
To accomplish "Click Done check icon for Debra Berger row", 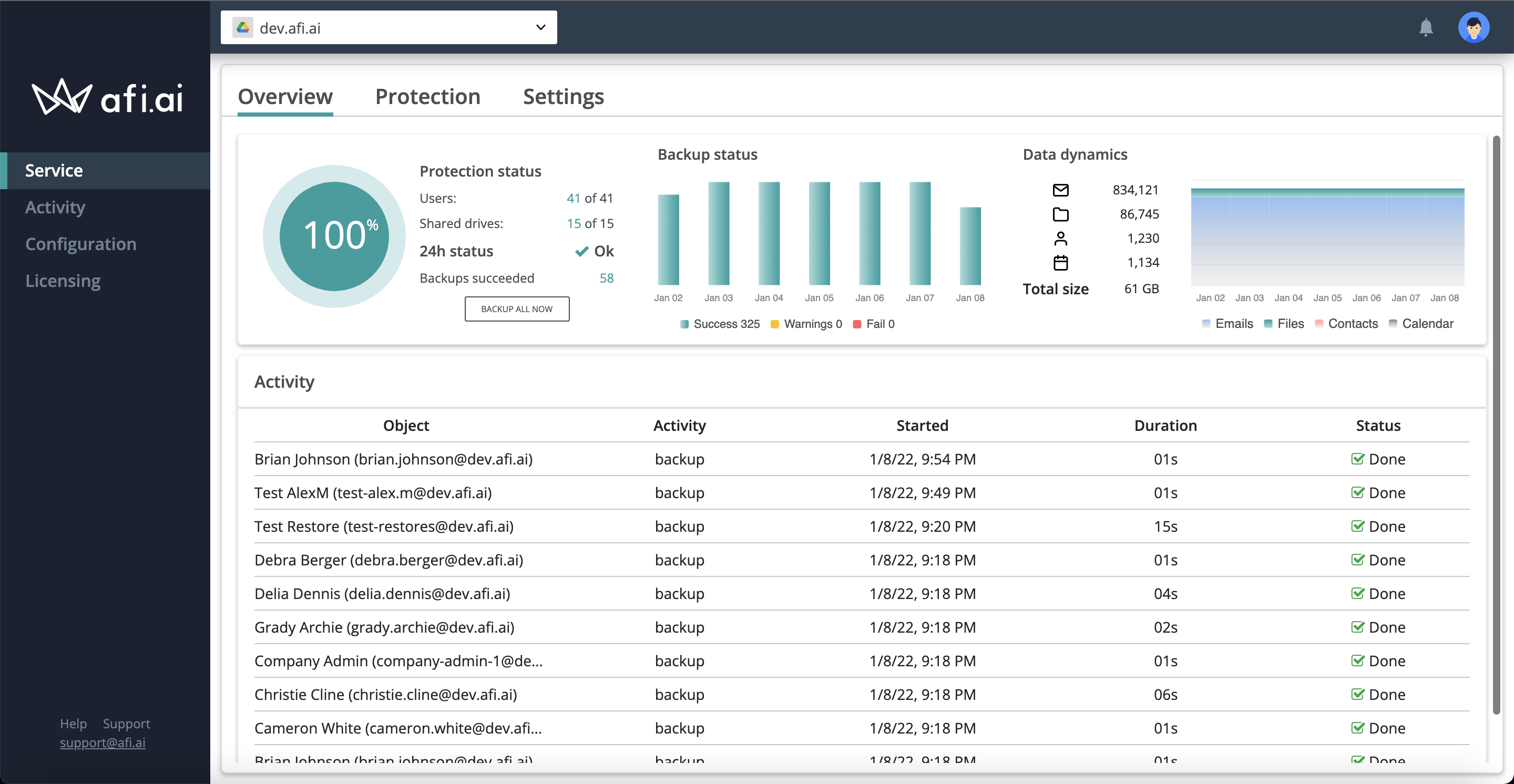I will tap(1357, 560).
